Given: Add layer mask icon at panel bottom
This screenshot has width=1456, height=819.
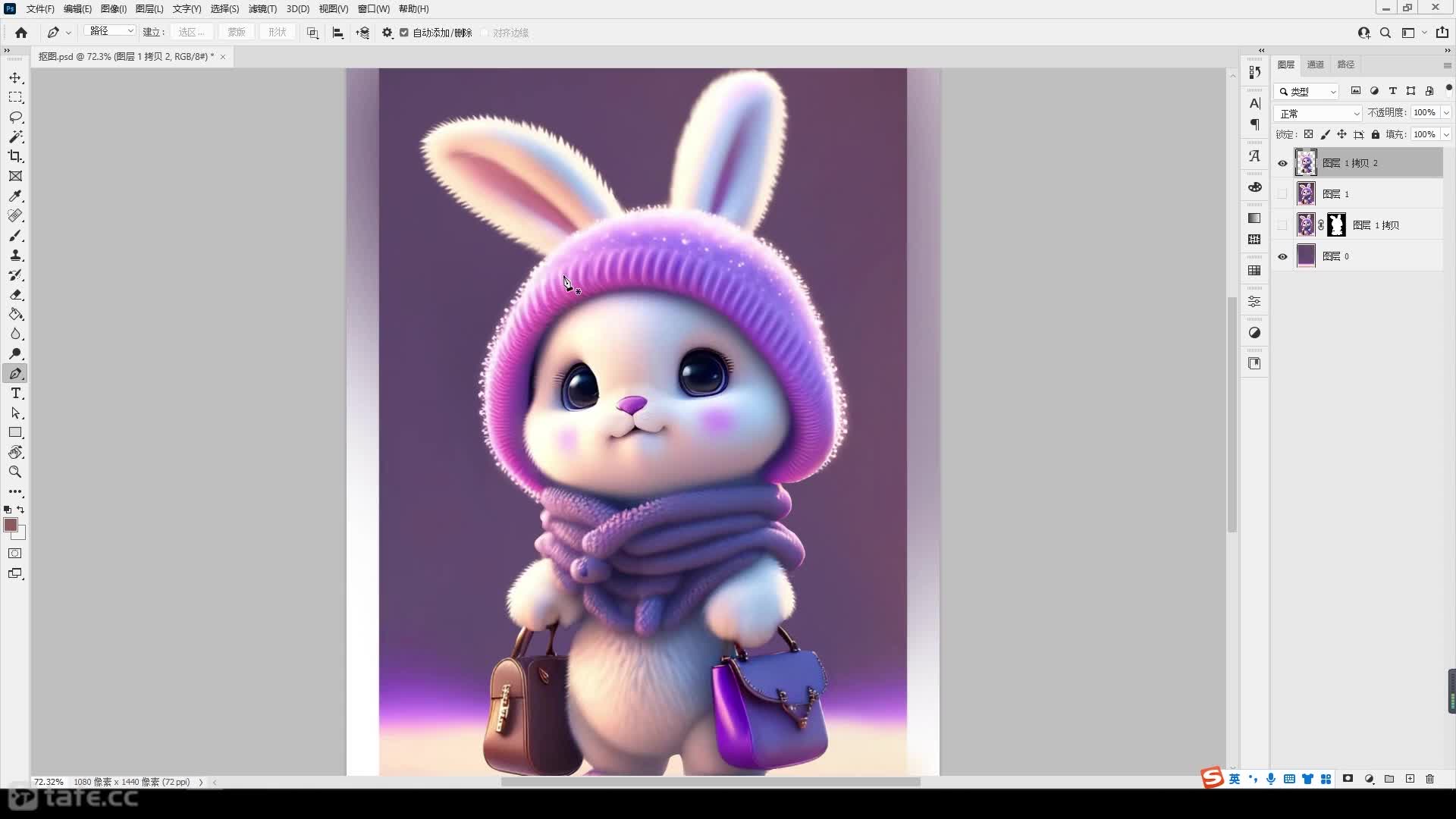Looking at the screenshot, I should click(x=1348, y=779).
